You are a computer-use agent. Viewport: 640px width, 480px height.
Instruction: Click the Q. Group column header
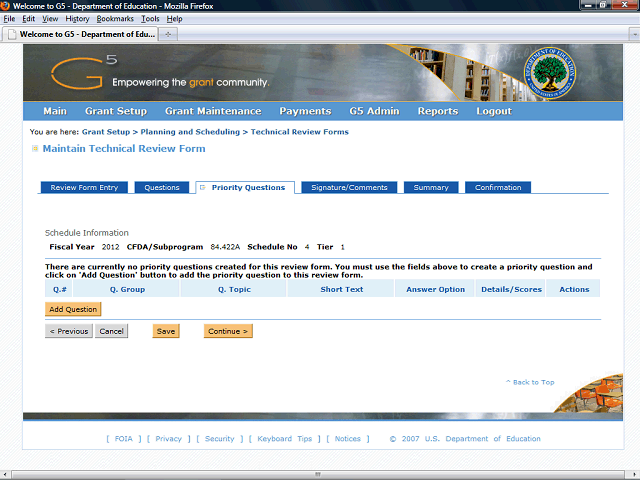coord(127,289)
